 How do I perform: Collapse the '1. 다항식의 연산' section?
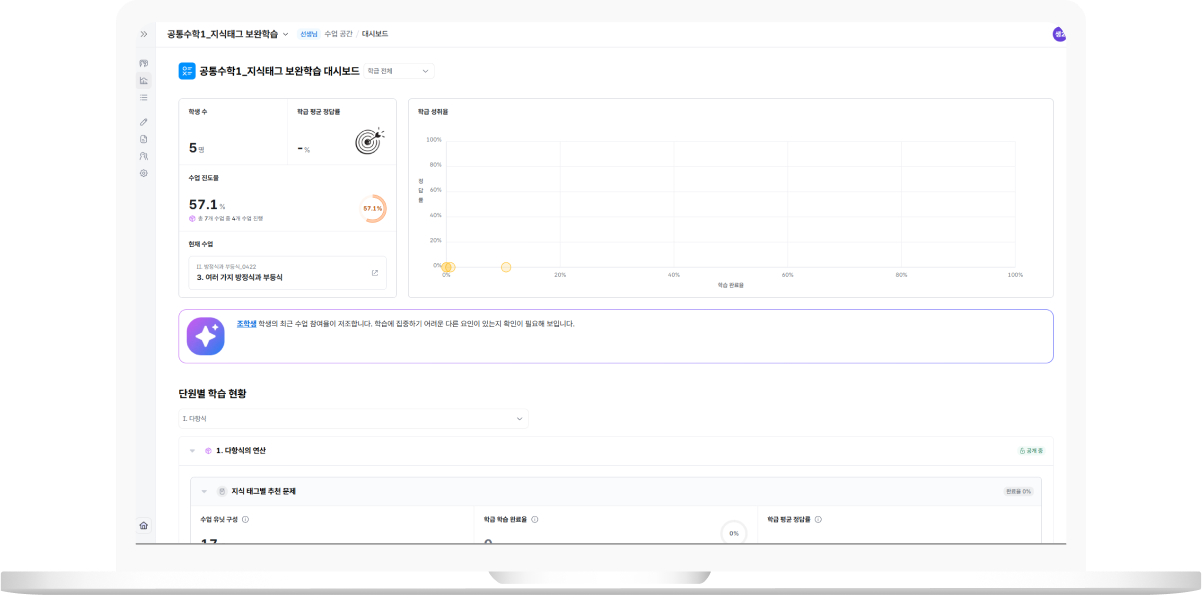pos(192,451)
